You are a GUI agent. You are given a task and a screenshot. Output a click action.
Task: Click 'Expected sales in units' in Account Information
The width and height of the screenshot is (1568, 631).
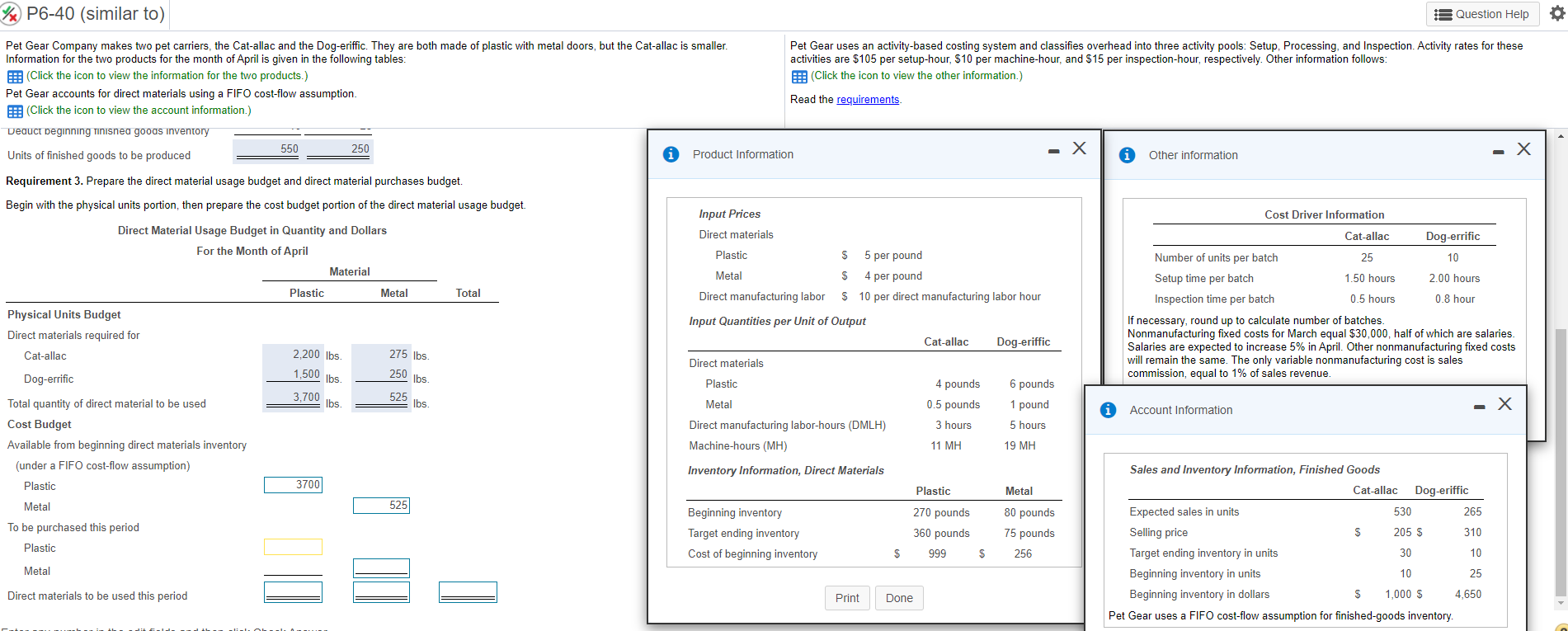(x=1184, y=512)
